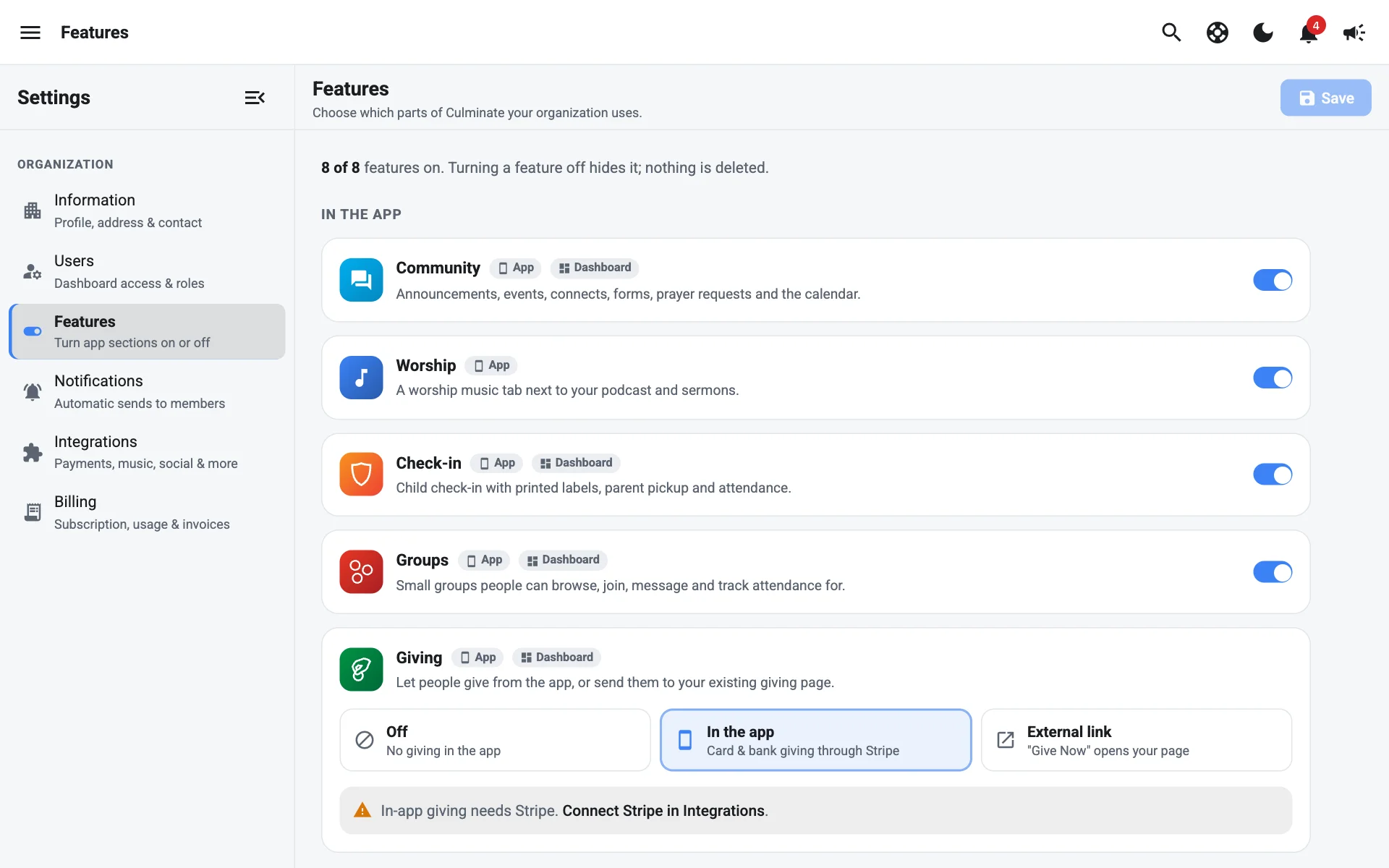The image size is (1389, 868).
Task: Click the Community App badge
Action: click(516, 268)
